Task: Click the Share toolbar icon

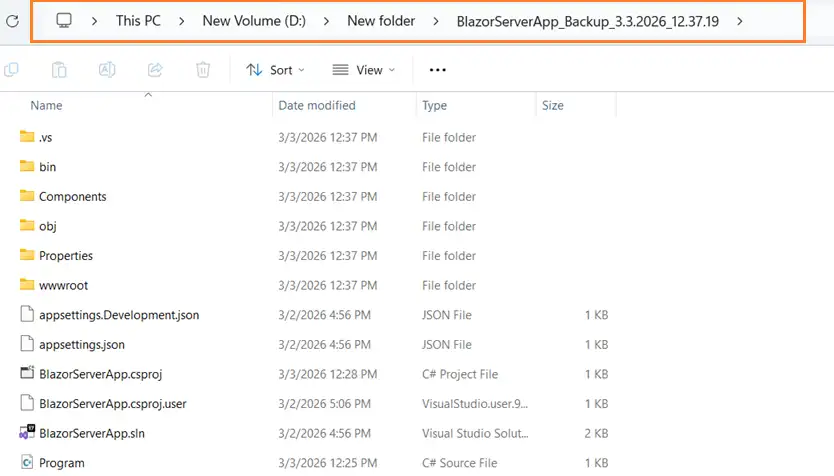Action: tap(155, 70)
